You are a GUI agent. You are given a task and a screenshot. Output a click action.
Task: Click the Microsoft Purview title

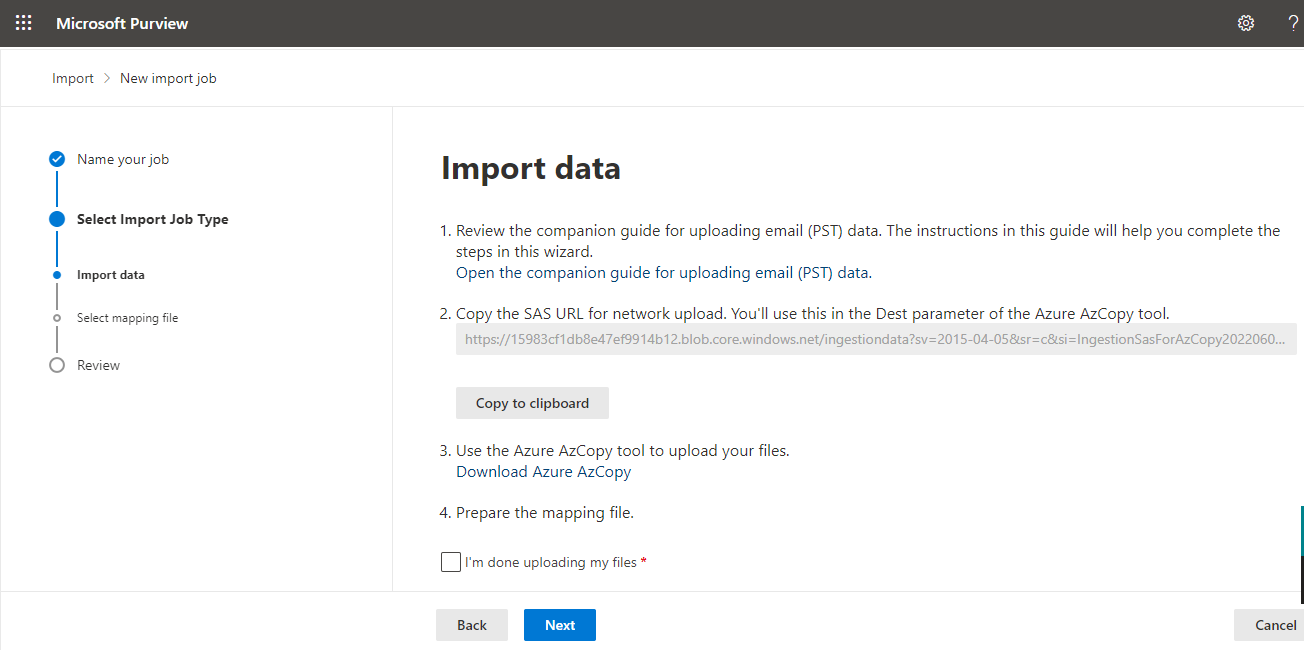click(x=122, y=23)
